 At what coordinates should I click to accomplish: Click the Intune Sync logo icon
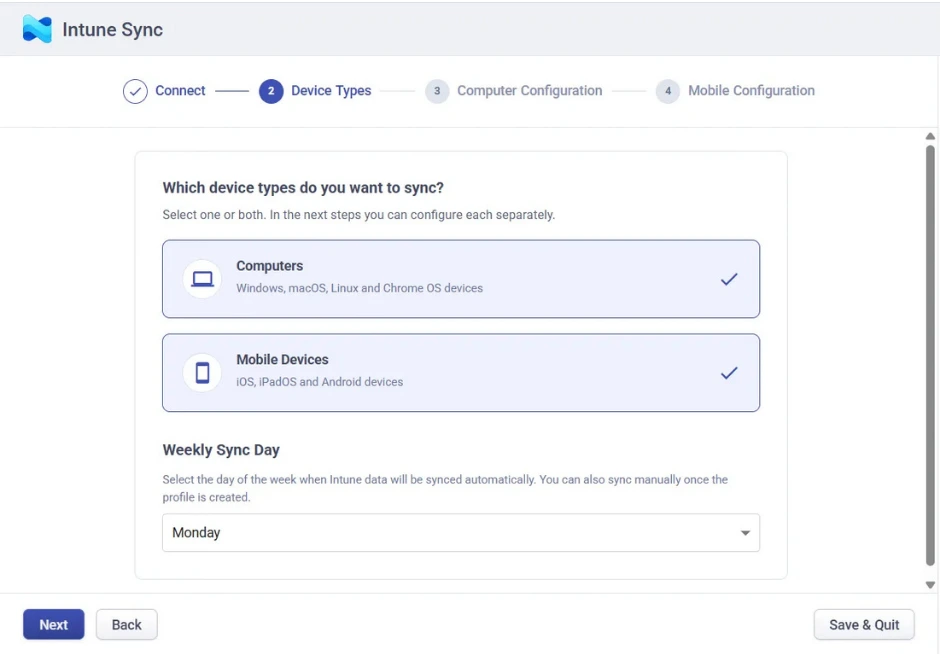pos(37,29)
